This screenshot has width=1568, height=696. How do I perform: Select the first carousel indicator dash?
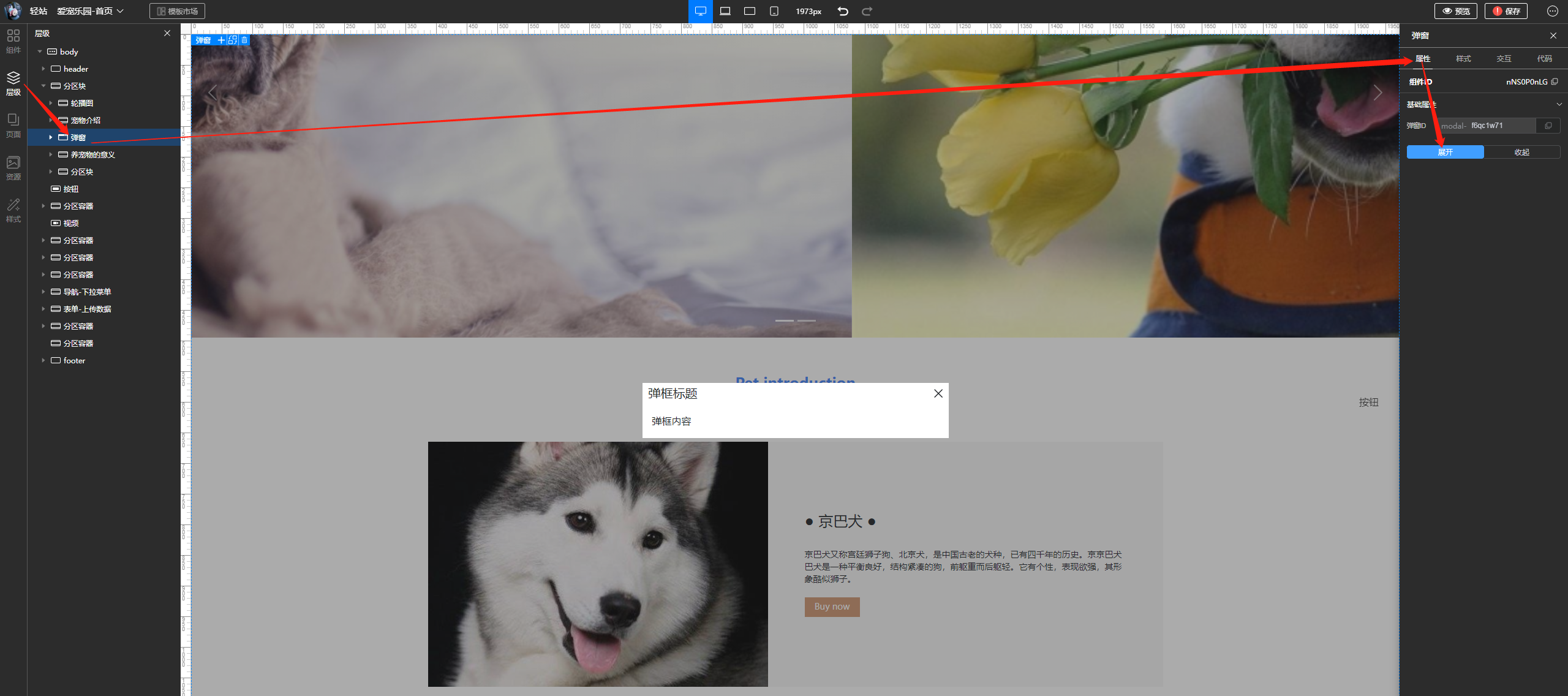[785, 320]
